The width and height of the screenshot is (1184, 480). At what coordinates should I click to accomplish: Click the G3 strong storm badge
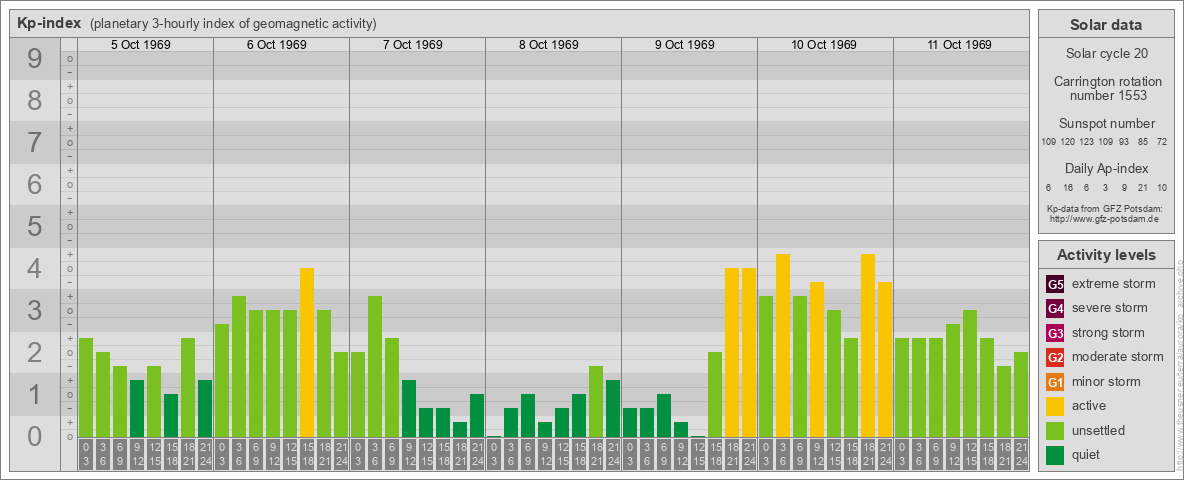pyautogui.click(x=1055, y=333)
